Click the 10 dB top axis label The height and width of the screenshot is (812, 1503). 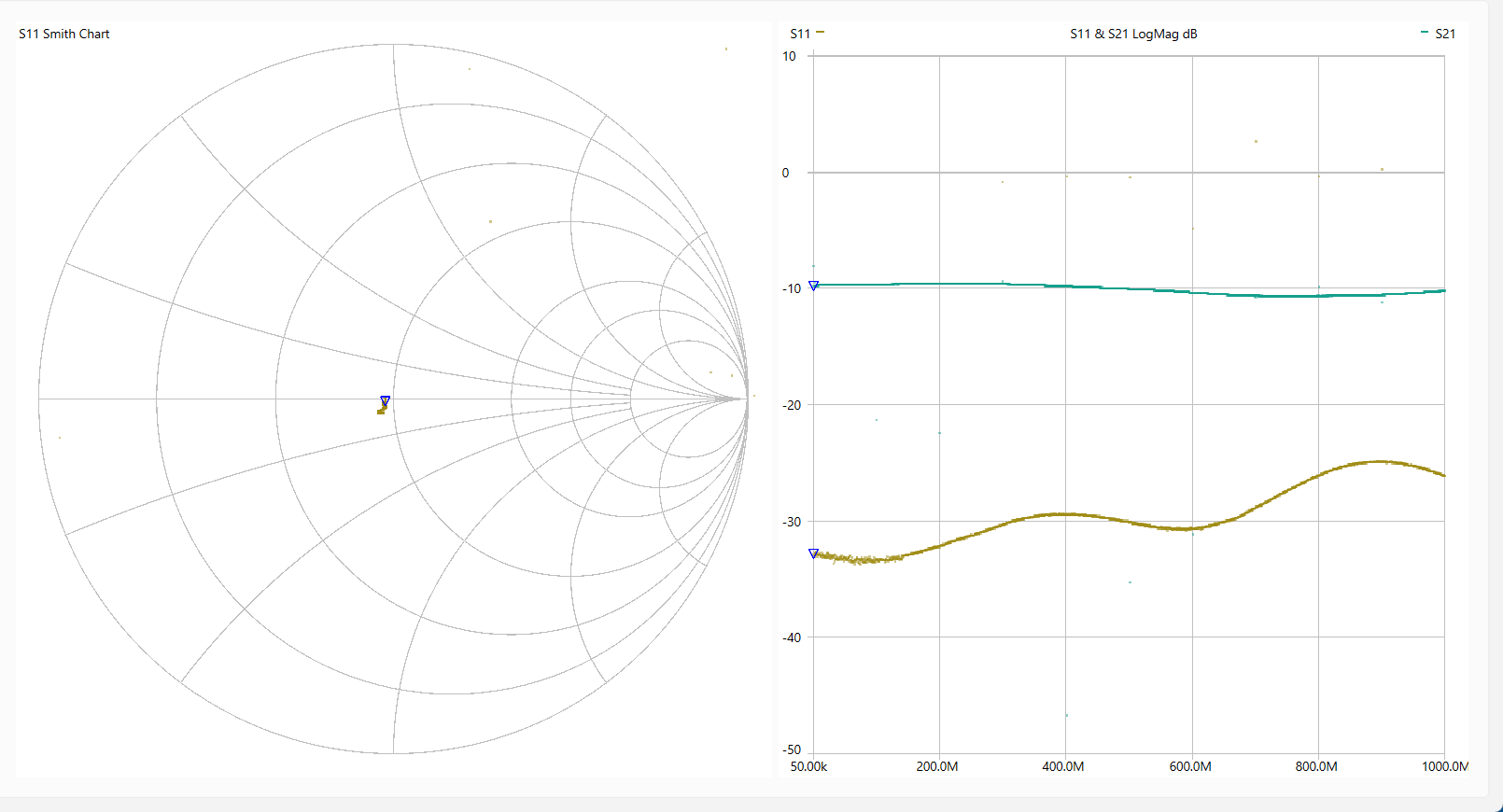tap(789, 56)
